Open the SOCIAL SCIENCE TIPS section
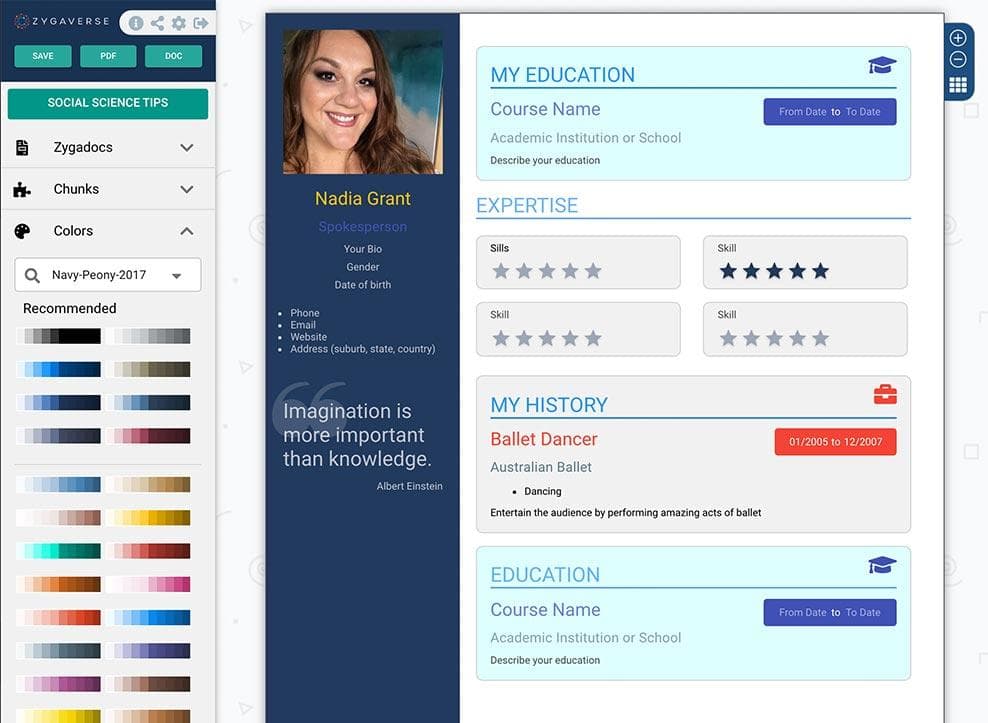 point(107,102)
